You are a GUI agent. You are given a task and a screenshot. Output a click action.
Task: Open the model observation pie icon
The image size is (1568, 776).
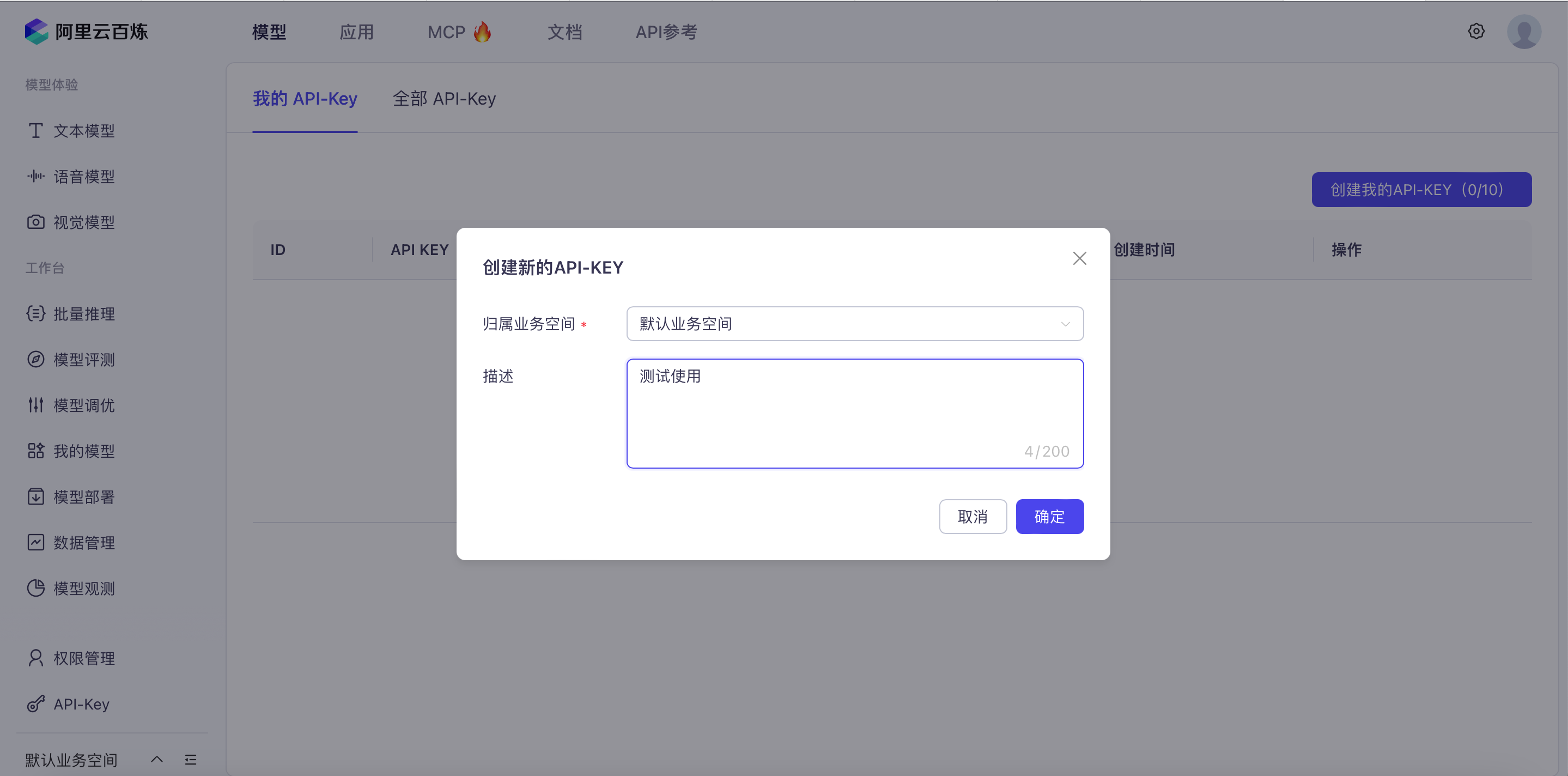pyautogui.click(x=35, y=588)
